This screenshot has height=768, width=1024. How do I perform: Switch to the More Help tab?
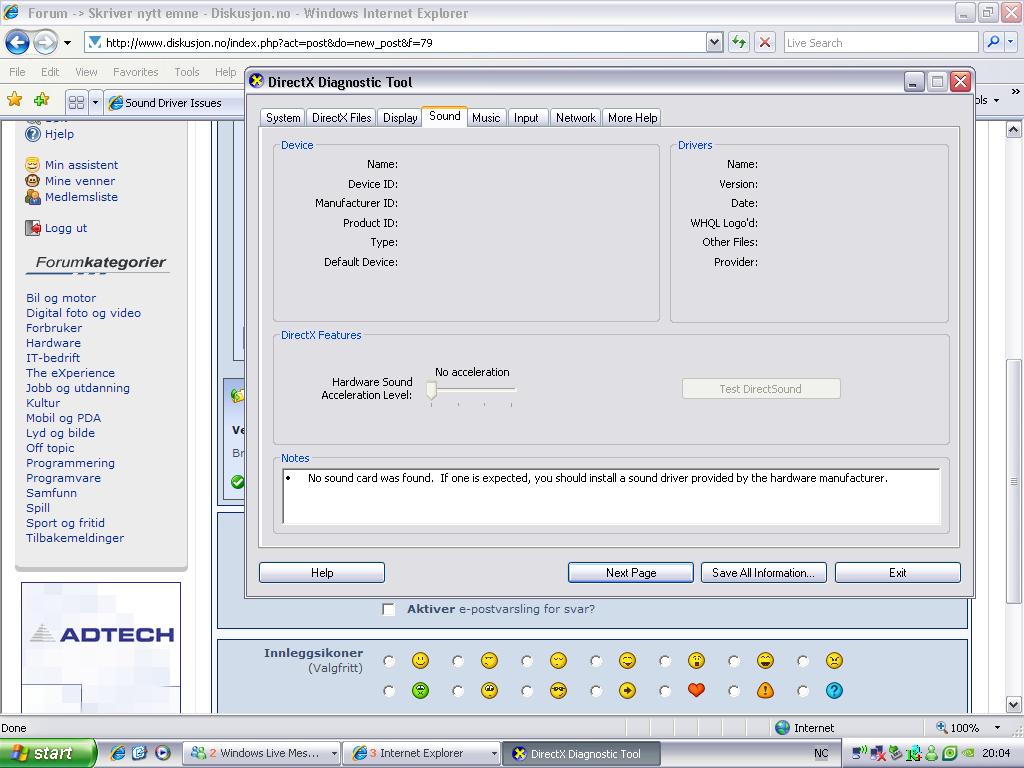tap(632, 118)
